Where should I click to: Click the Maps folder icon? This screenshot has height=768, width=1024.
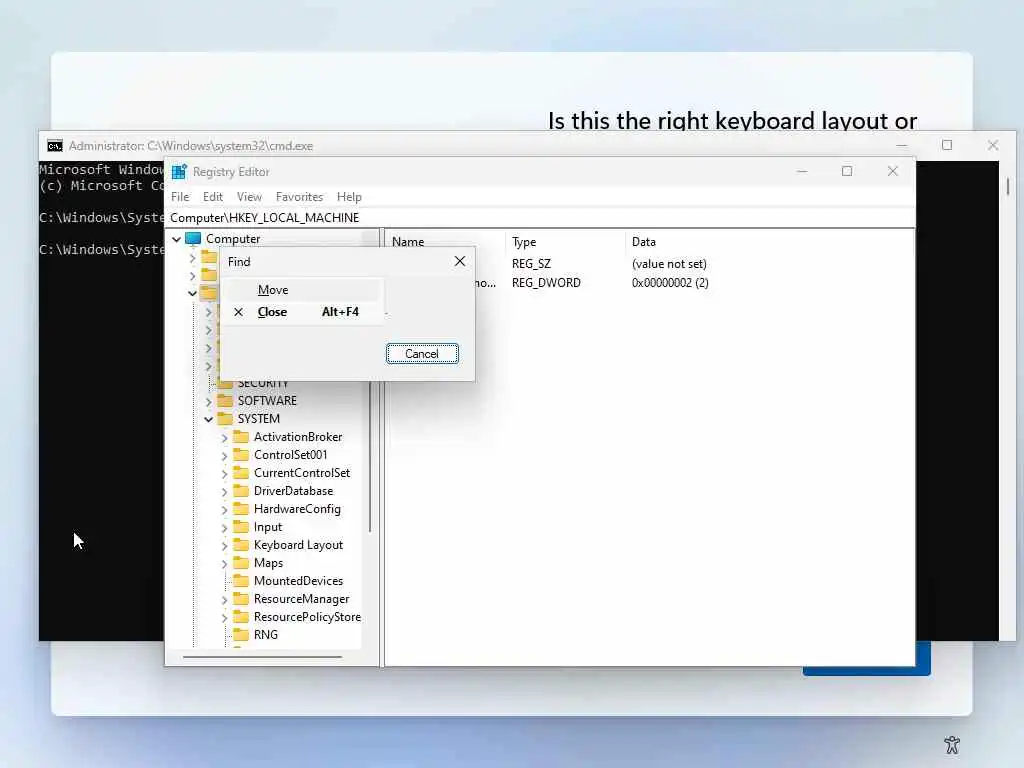click(x=241, y=562)
